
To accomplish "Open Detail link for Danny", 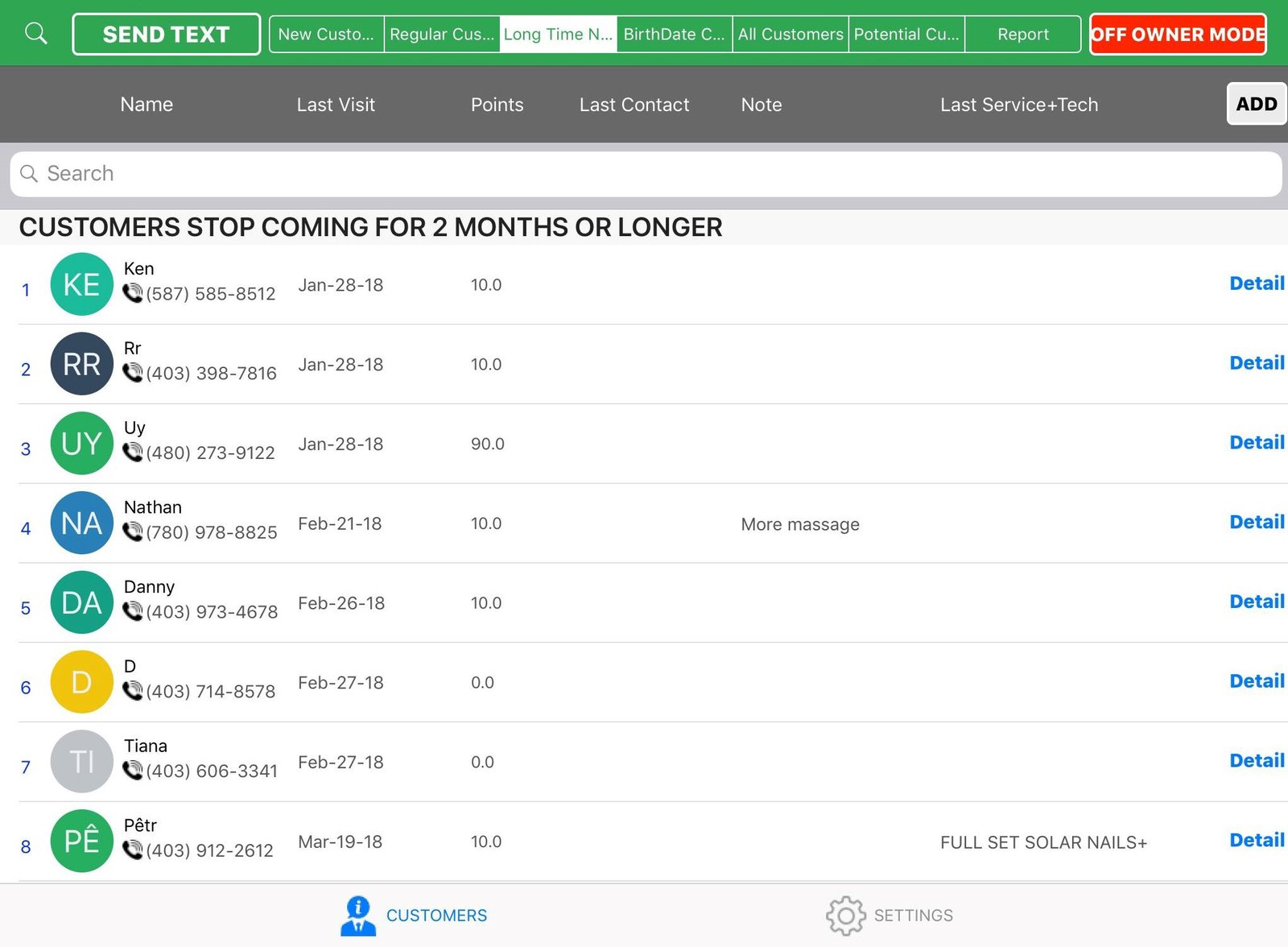I will tap(1256, 602).
